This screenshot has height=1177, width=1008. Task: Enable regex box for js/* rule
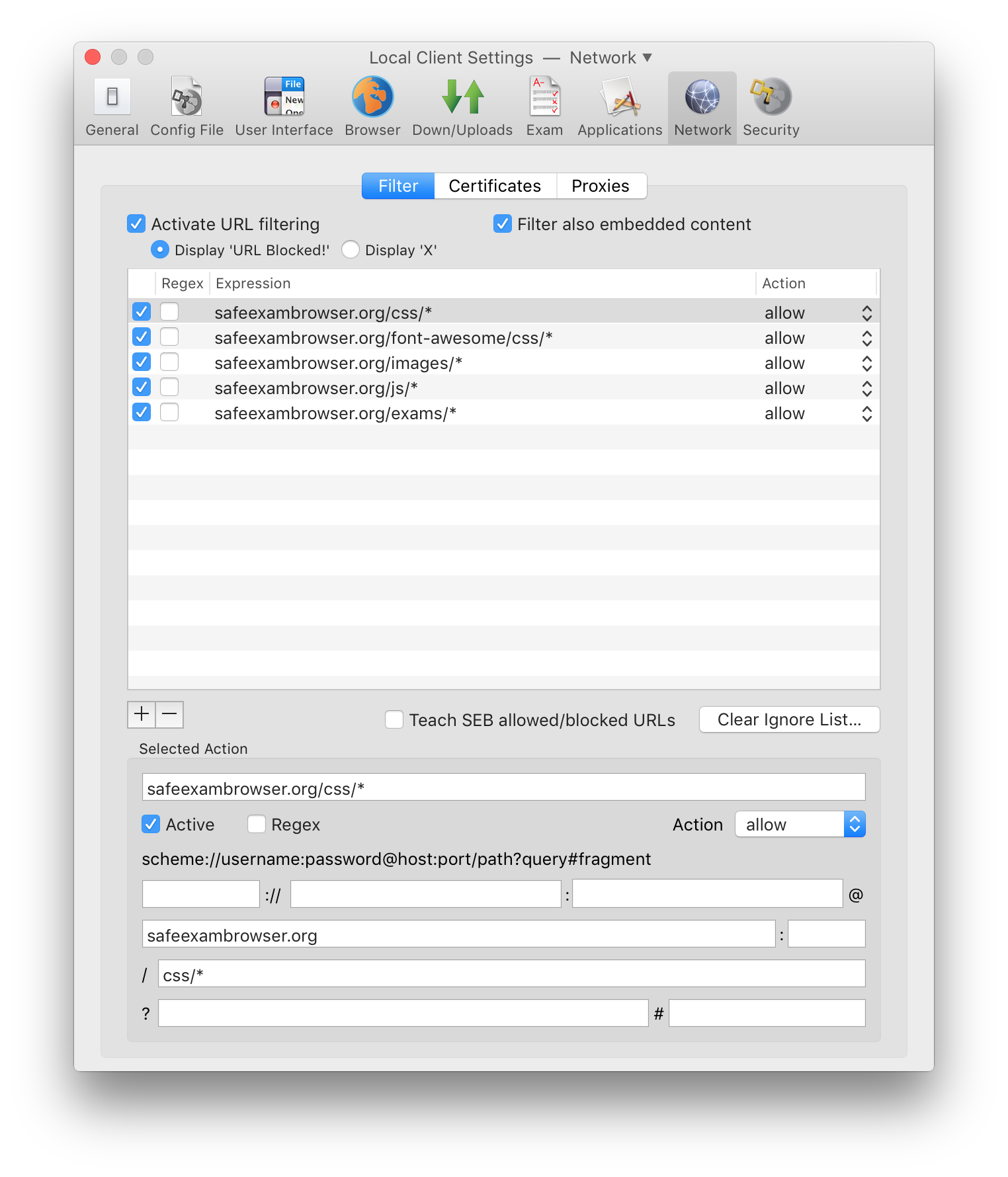(169, 387)
